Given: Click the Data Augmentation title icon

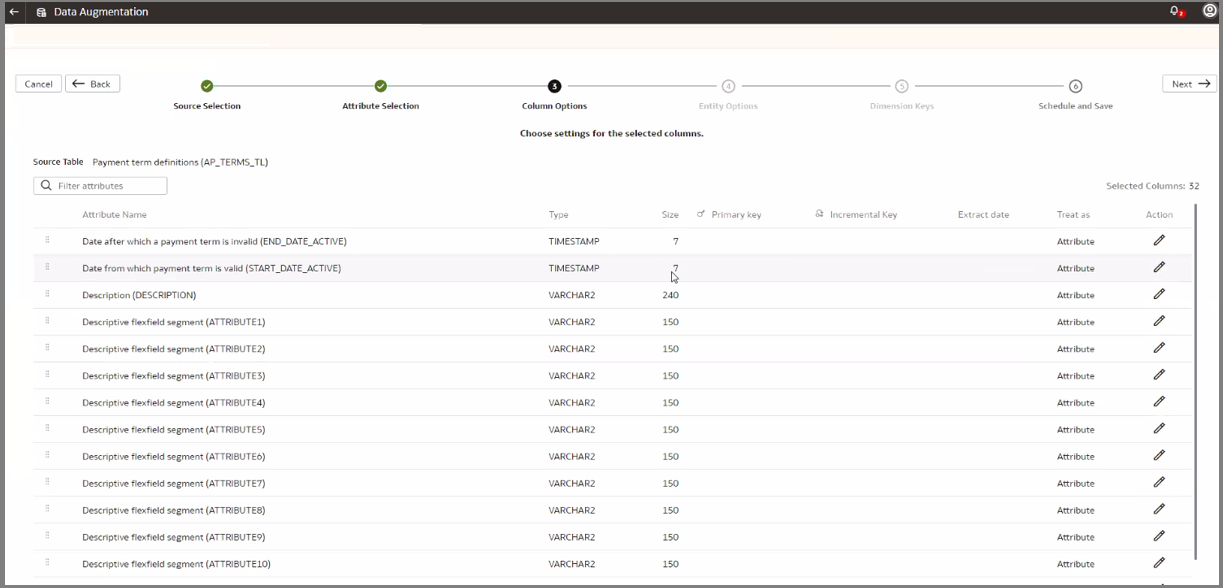Looking at the screenshot, I should pyautogui.click(x=41, y=12).
